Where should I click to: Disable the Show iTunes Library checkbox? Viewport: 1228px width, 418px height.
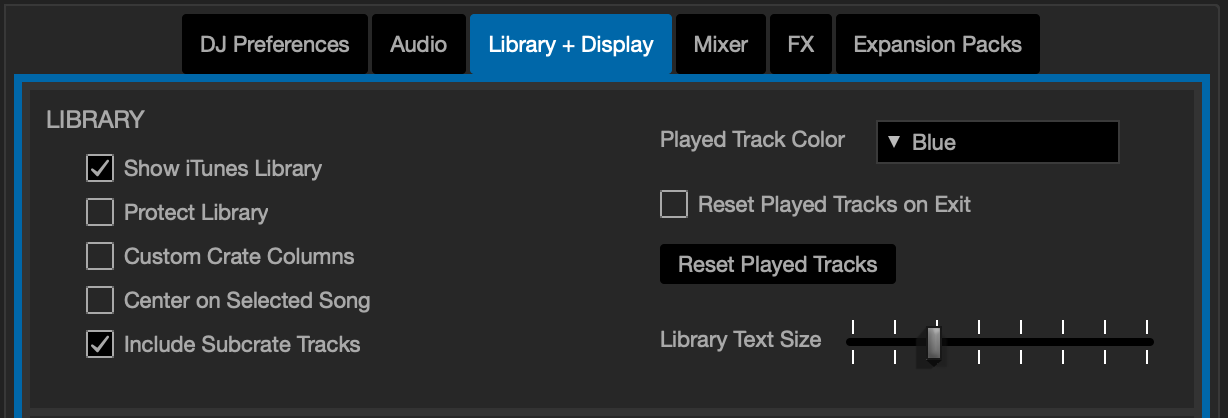[x=100, y=168]
